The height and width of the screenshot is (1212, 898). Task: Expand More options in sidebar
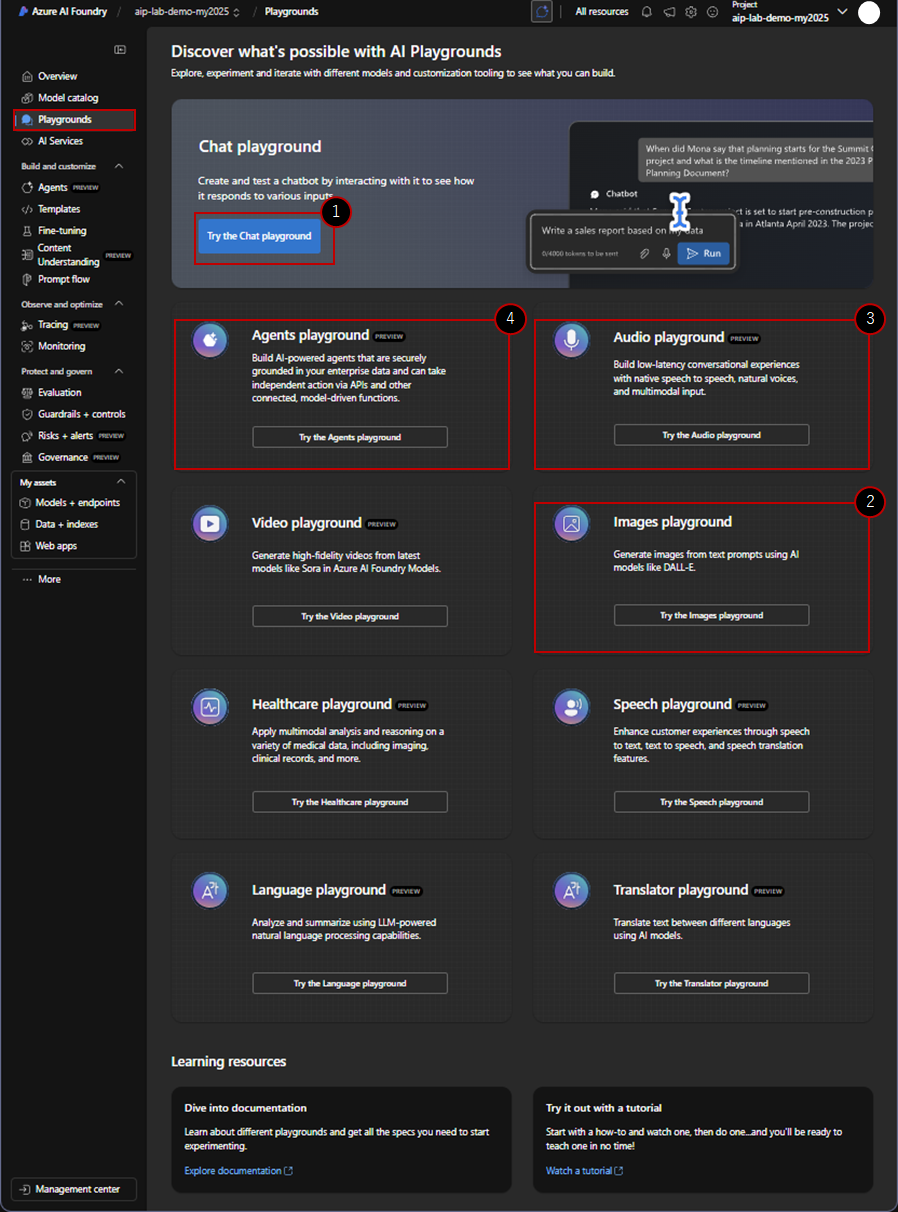[x=42, y=579]
